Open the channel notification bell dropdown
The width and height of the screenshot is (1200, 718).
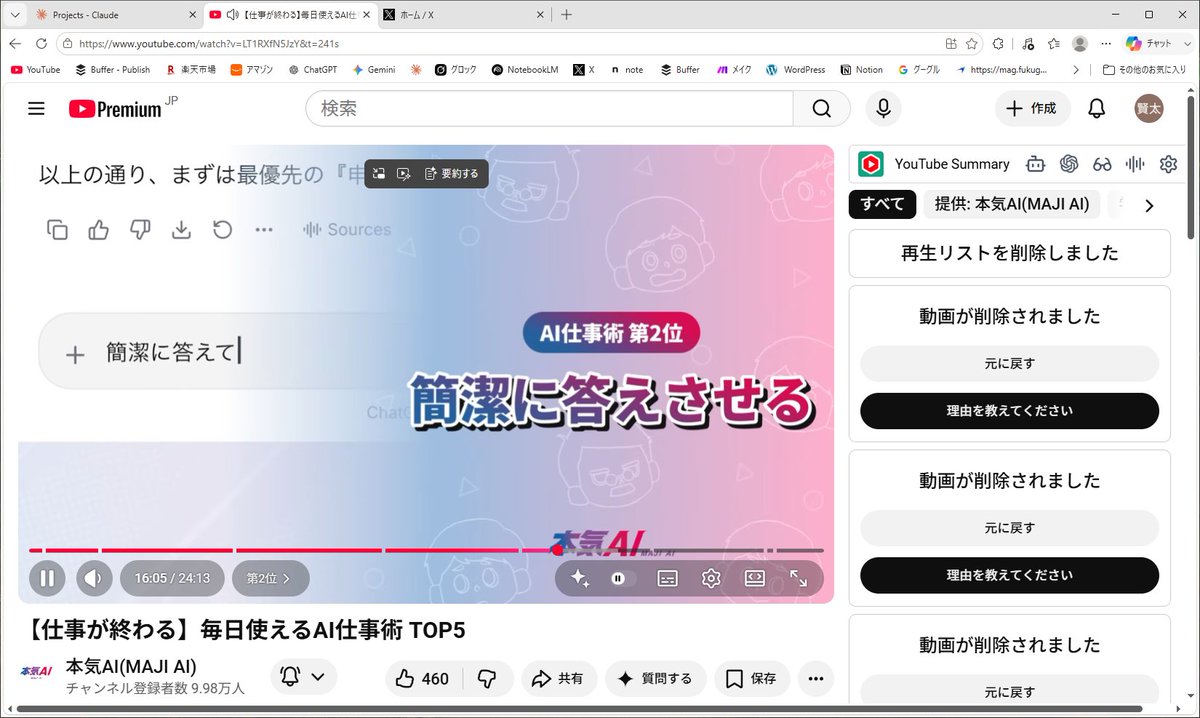coord(303,677)
